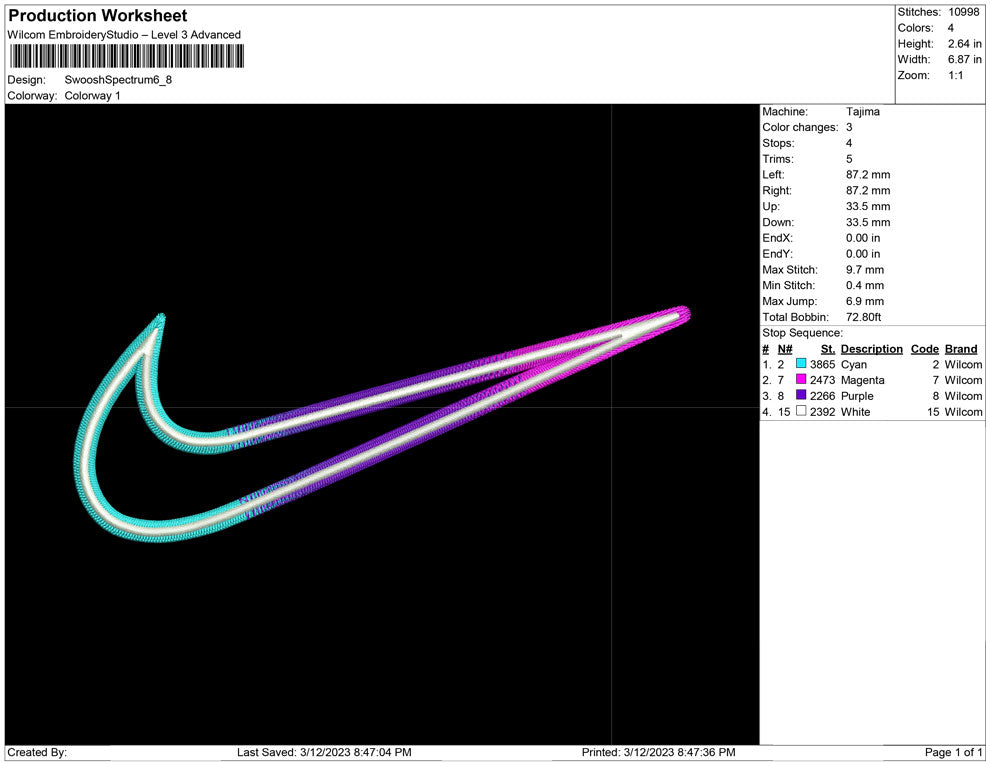Click the Height value '2.64 in'
990x762 pixels.
(964, 44)
